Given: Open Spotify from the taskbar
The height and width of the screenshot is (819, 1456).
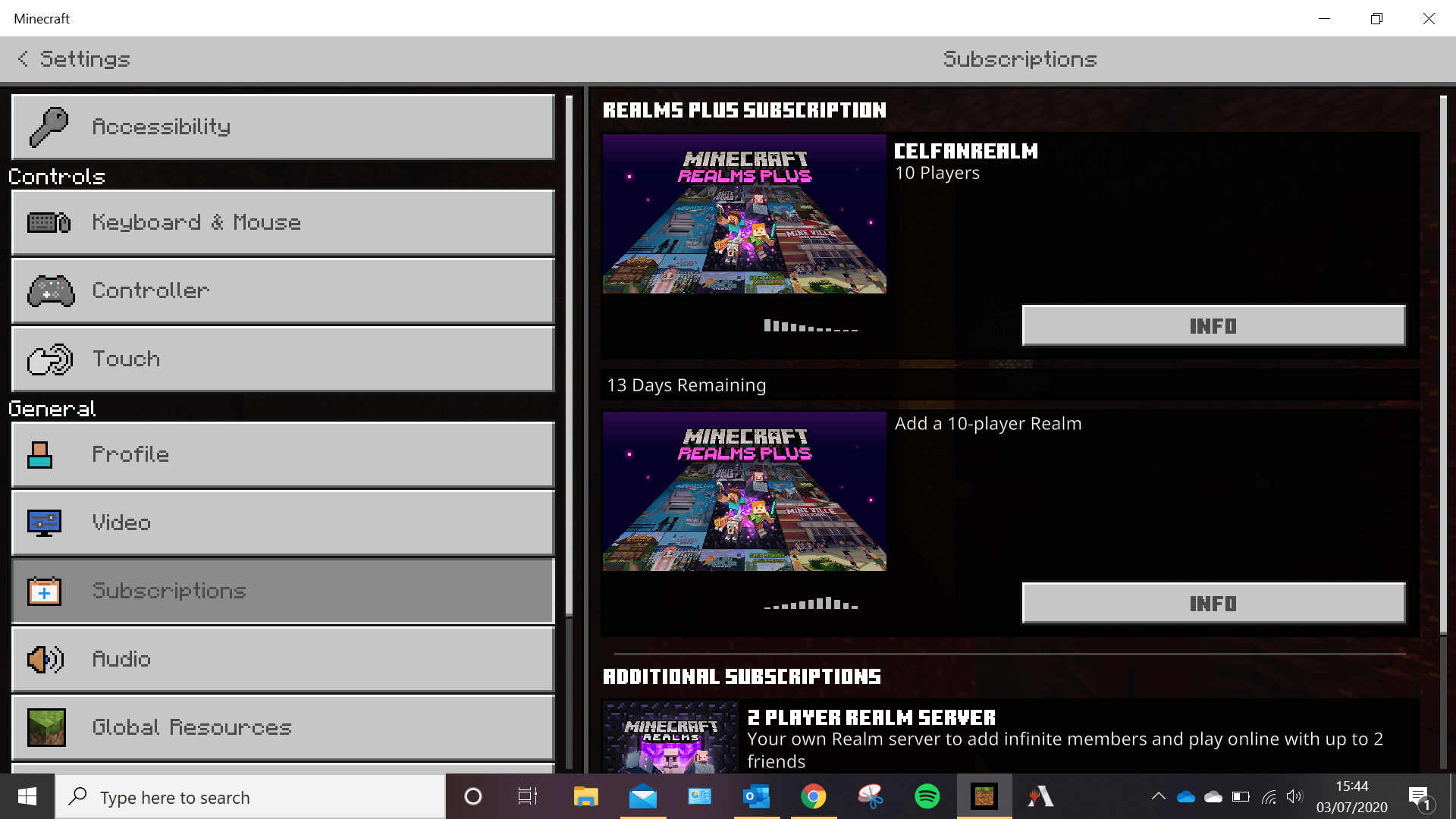Looking at the screenshot, I should click(x=927, y=796).
